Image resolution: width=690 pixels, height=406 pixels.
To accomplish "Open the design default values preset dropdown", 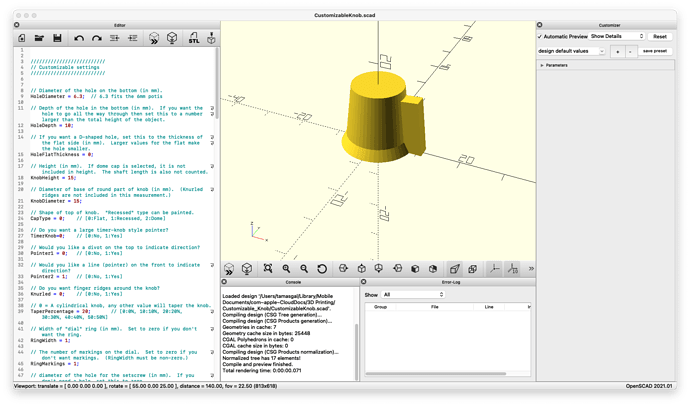I will (571, 51).
